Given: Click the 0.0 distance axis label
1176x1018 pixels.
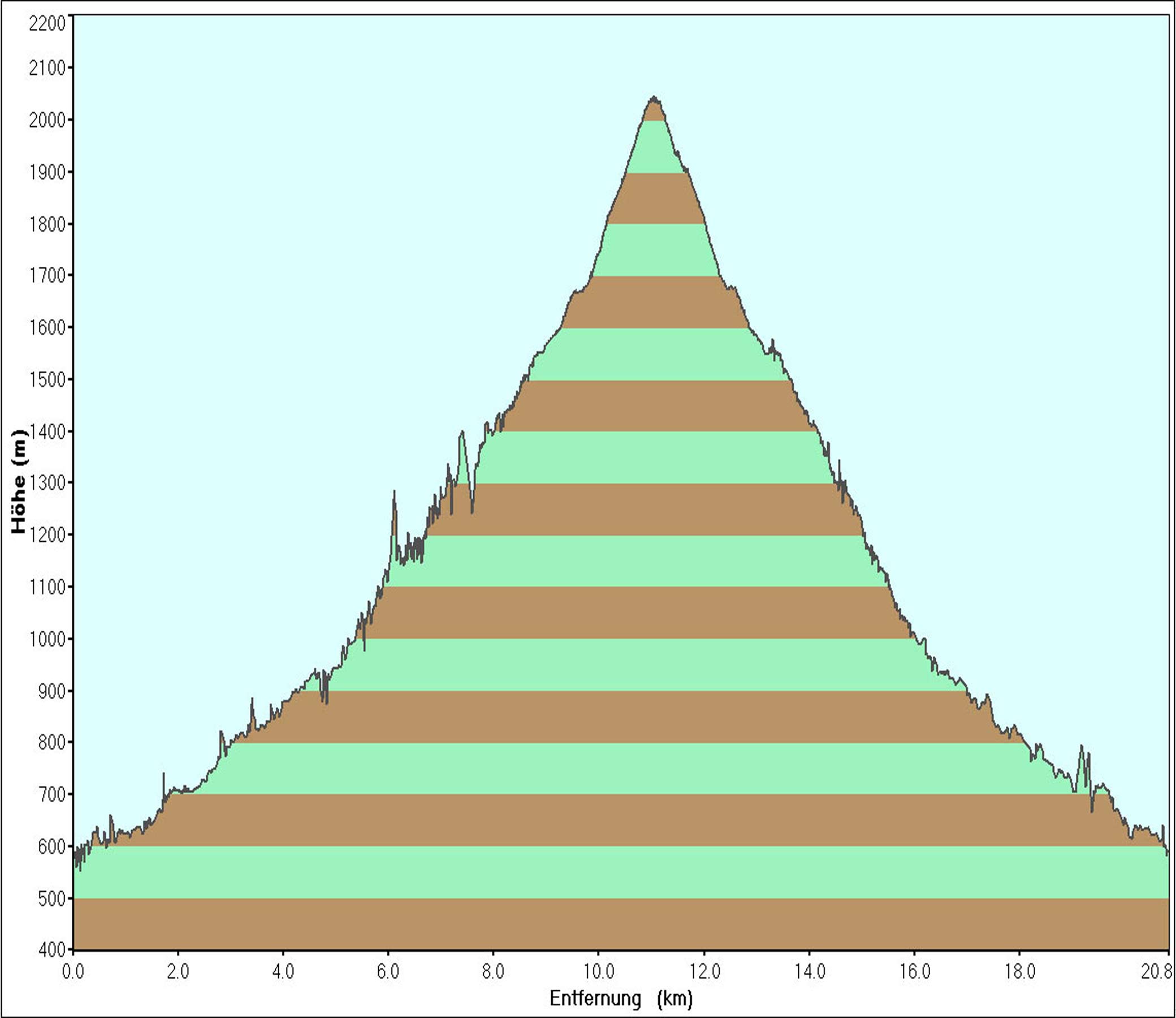Looking at the screenshot, I should [73, 972].
